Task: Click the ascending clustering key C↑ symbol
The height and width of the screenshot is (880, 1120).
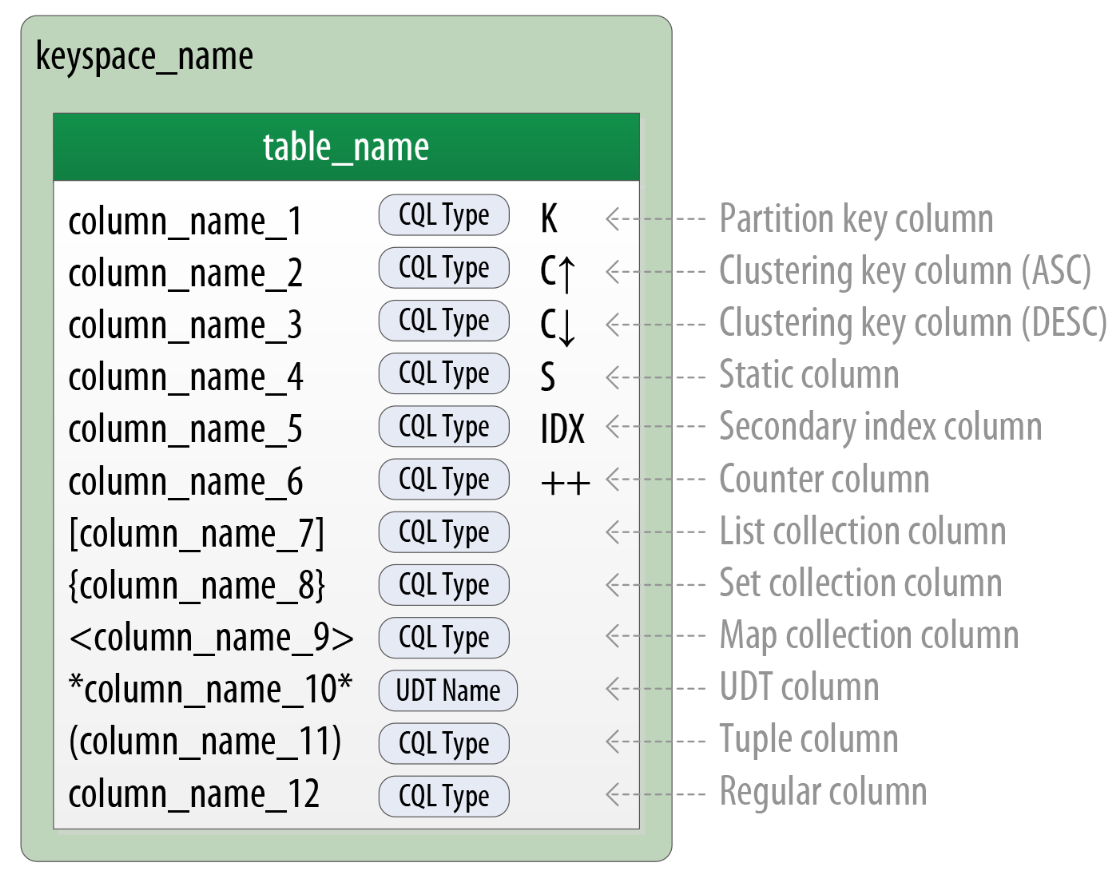Action: coord(558,272)
